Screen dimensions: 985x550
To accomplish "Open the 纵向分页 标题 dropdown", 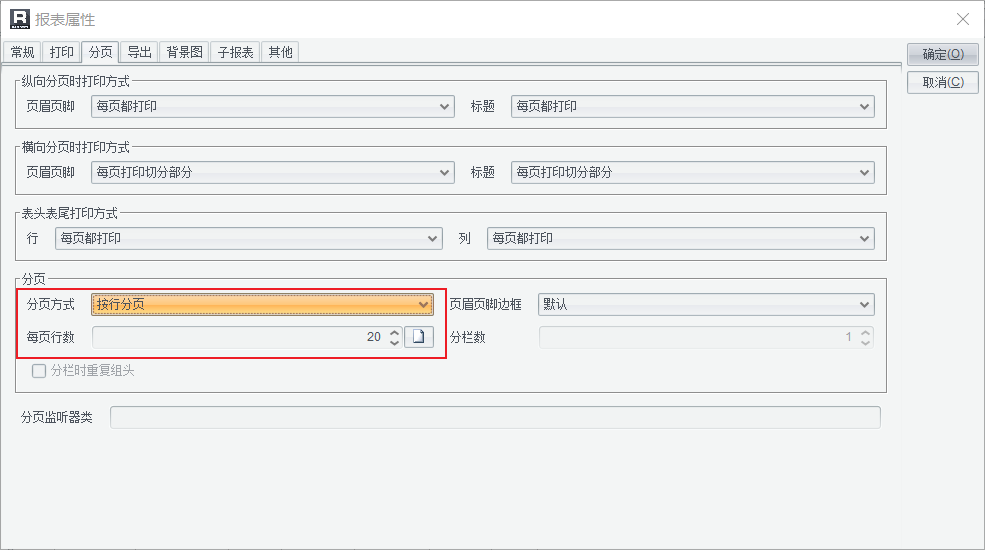I will pos(692,106).
